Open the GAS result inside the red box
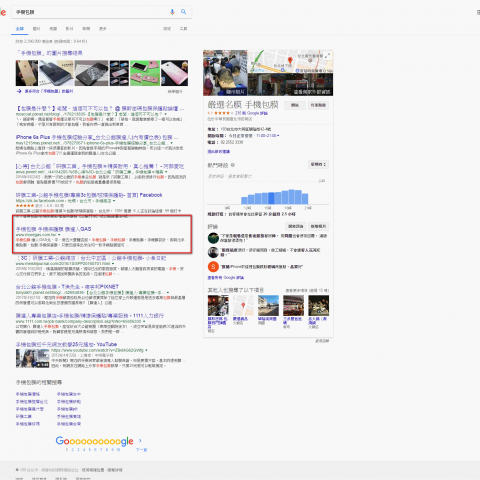 (x=53, y=229)
